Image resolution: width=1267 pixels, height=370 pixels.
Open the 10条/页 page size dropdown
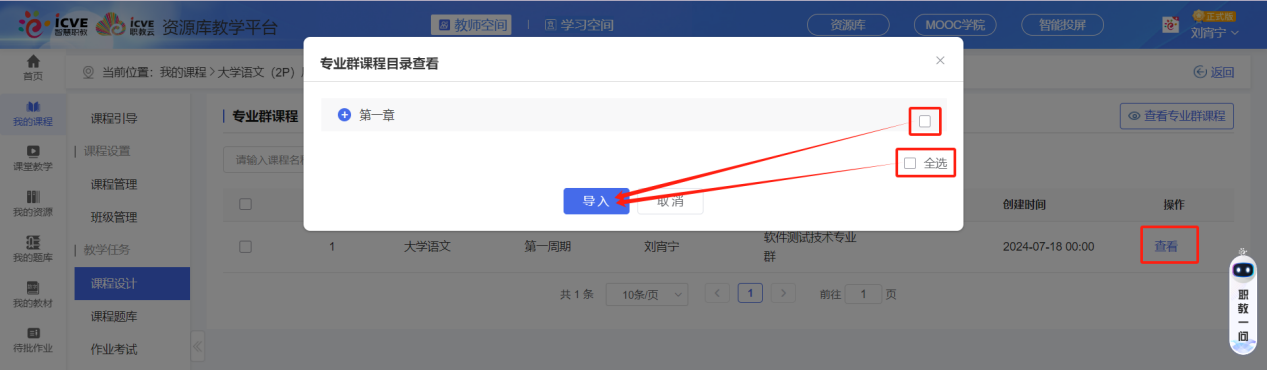pos(647,294)
